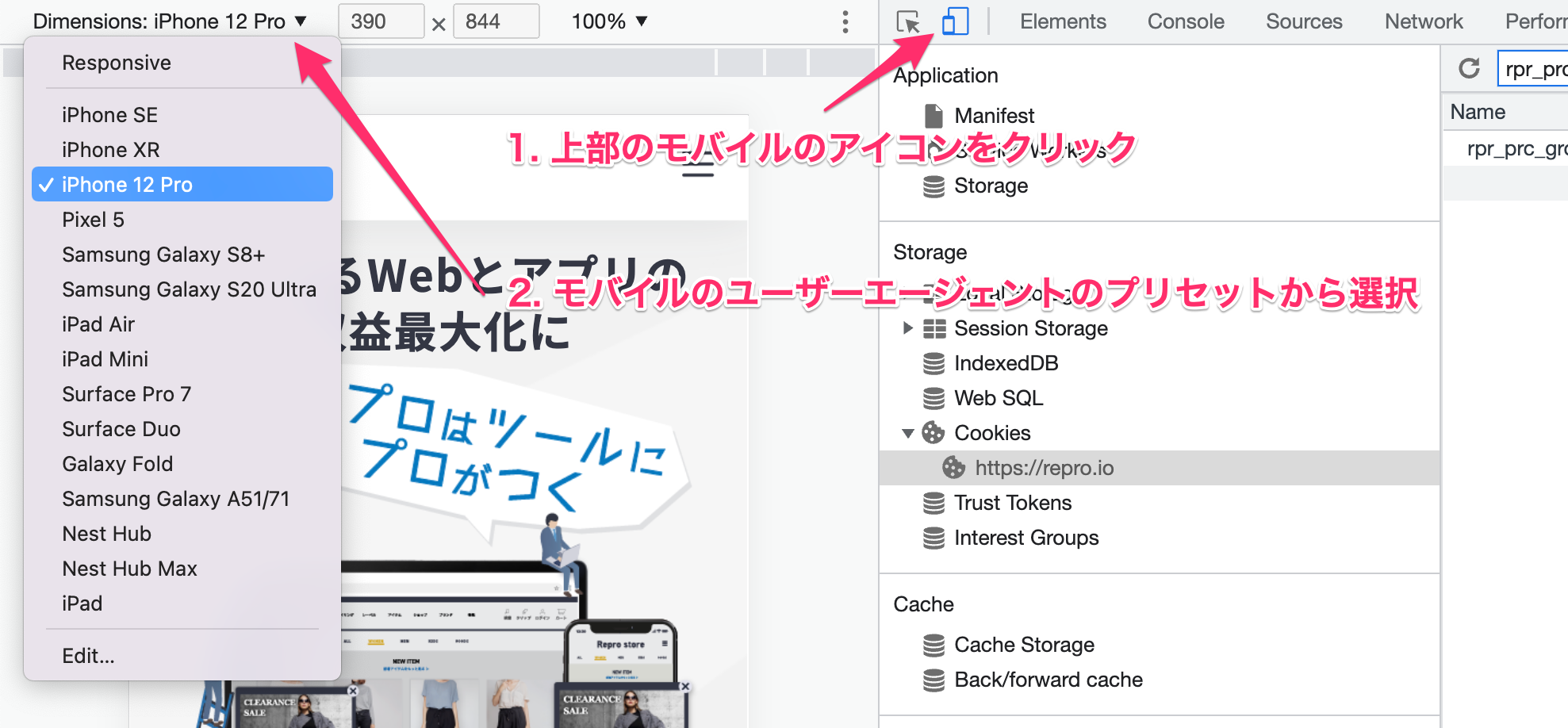Click the Web SQL database icon
Viewport: 1568px width, 728px height.
[x=934, y=398]
